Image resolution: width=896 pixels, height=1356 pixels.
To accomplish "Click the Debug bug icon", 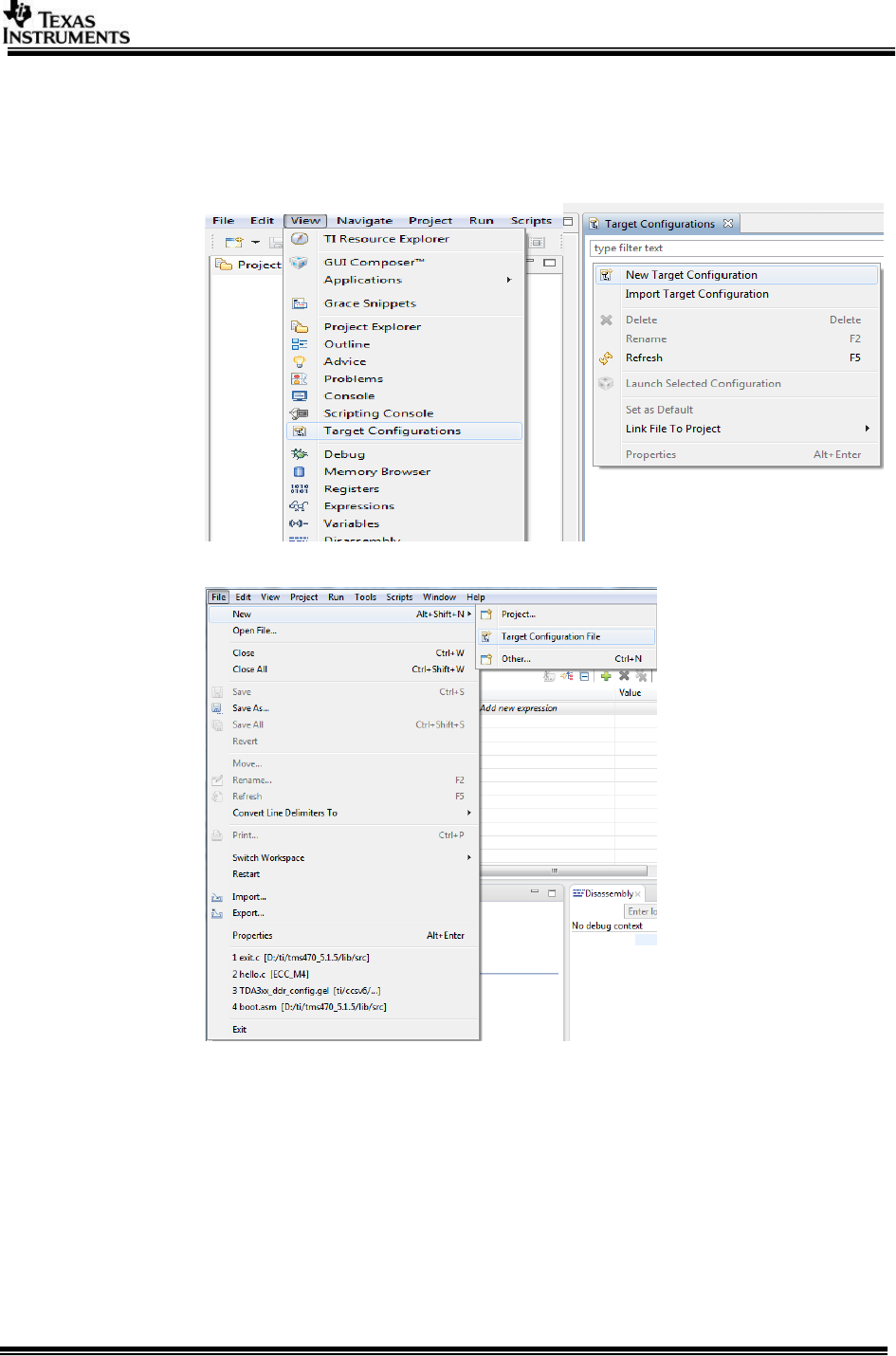I will [x=300, y=454].
